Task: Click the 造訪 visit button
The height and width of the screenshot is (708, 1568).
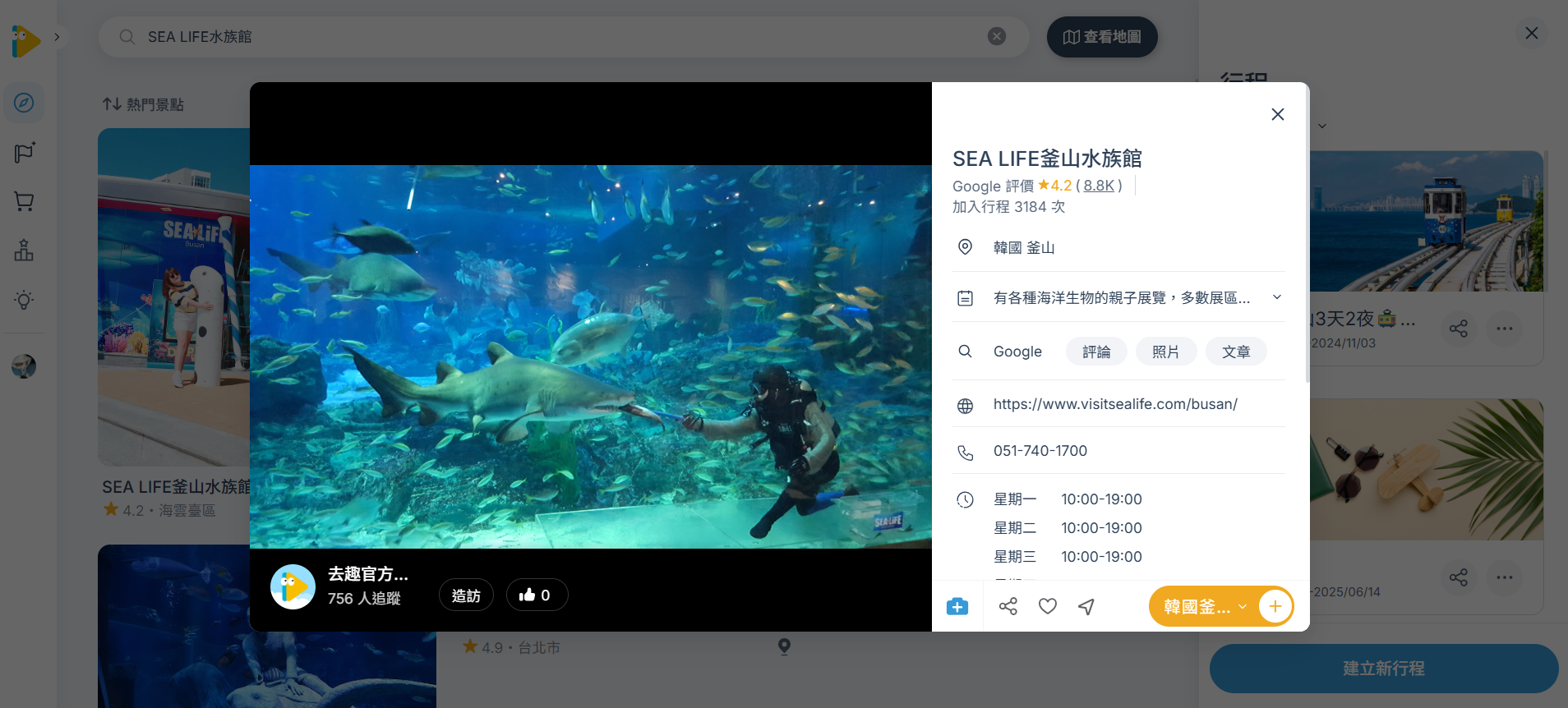Action: [466, 595]
